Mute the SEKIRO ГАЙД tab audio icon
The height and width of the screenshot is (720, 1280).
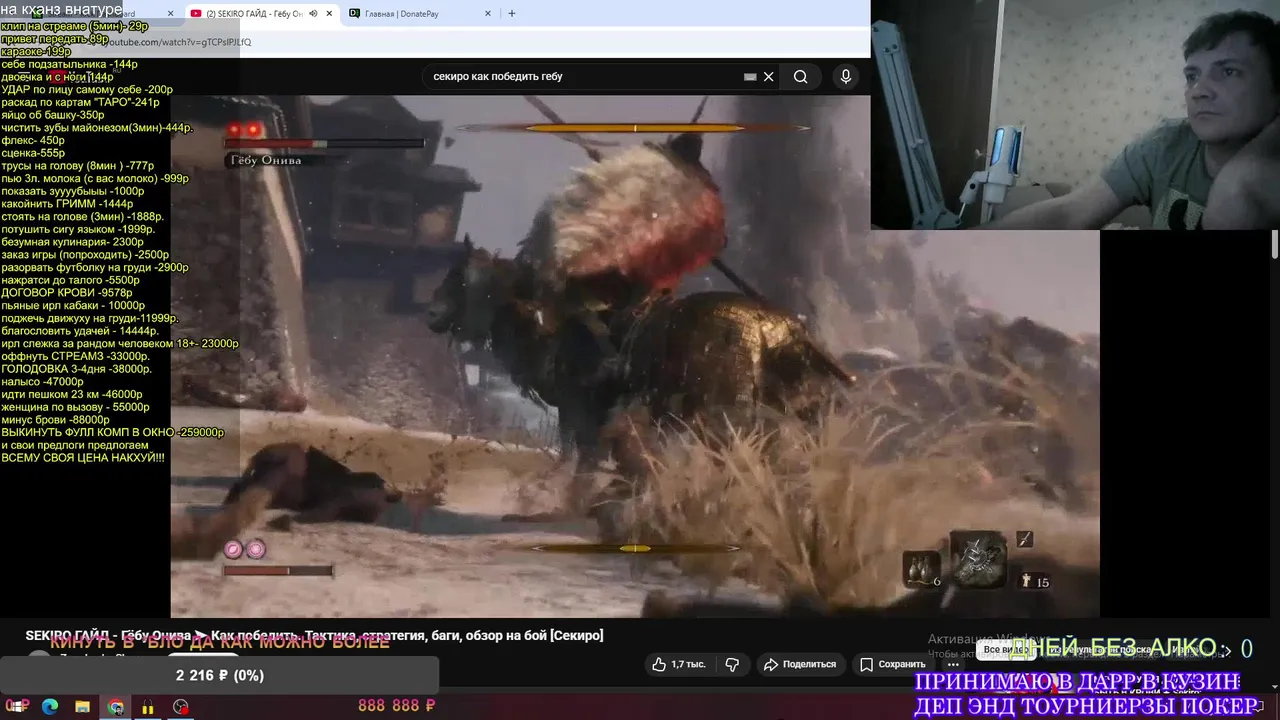314,14
